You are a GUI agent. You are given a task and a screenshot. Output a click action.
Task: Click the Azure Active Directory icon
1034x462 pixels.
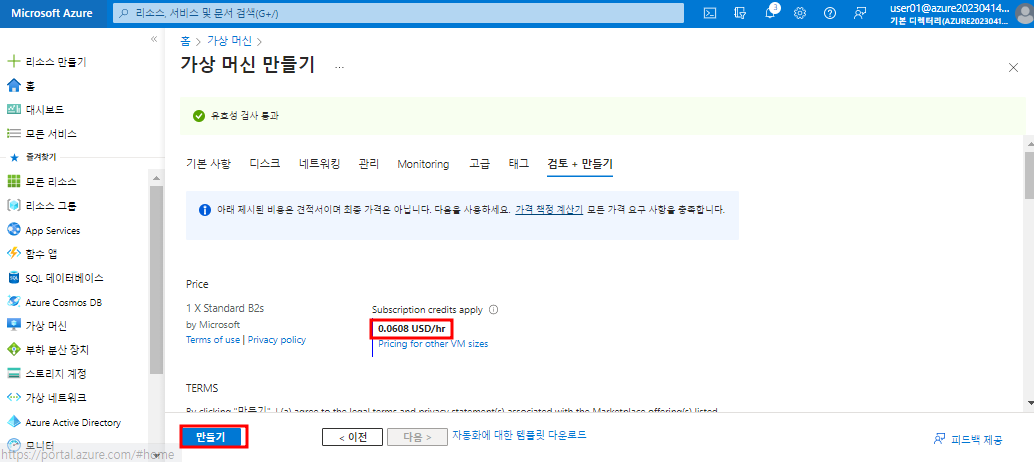pos(13,422)
